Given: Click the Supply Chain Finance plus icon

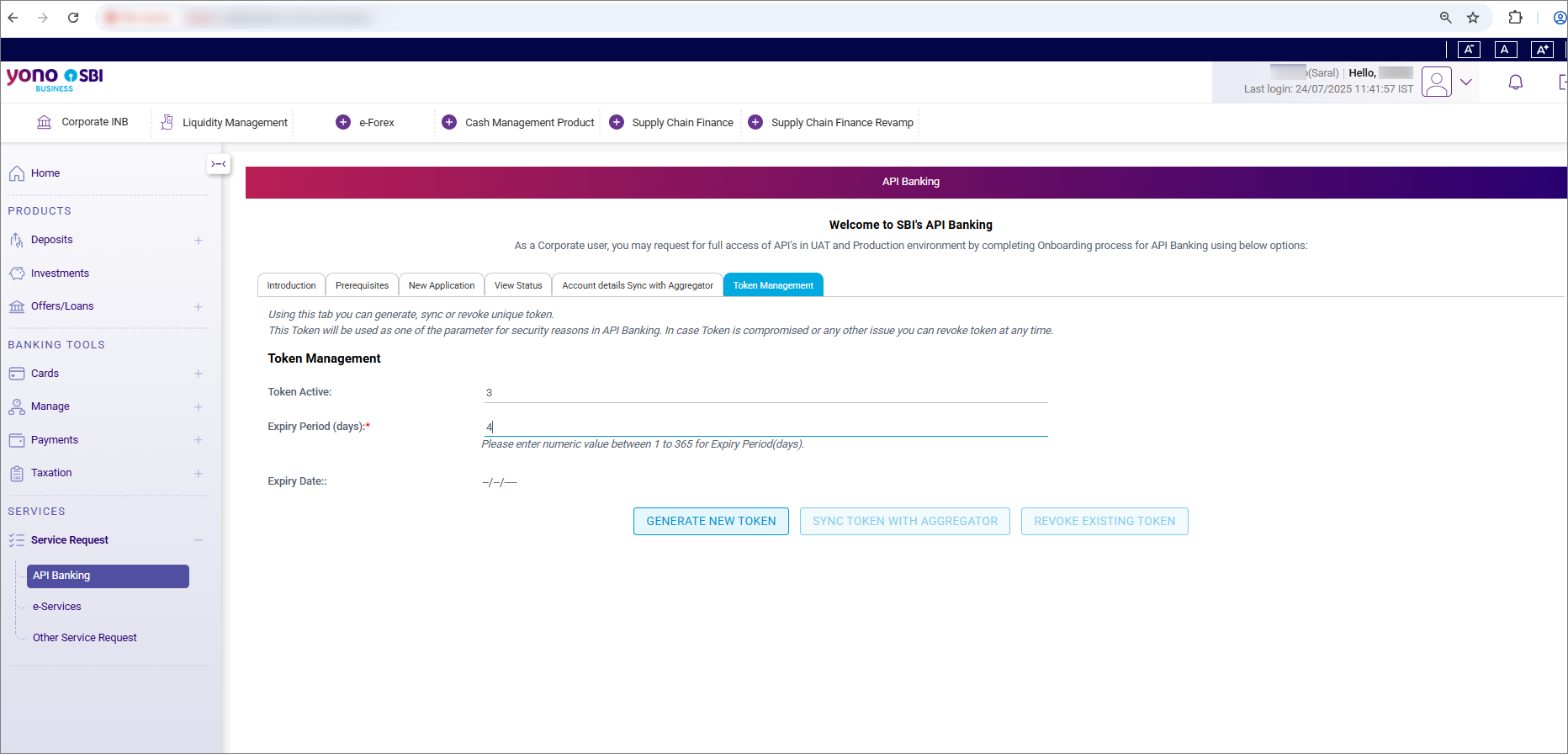Looking at the screenshot, I should (617, 122).
